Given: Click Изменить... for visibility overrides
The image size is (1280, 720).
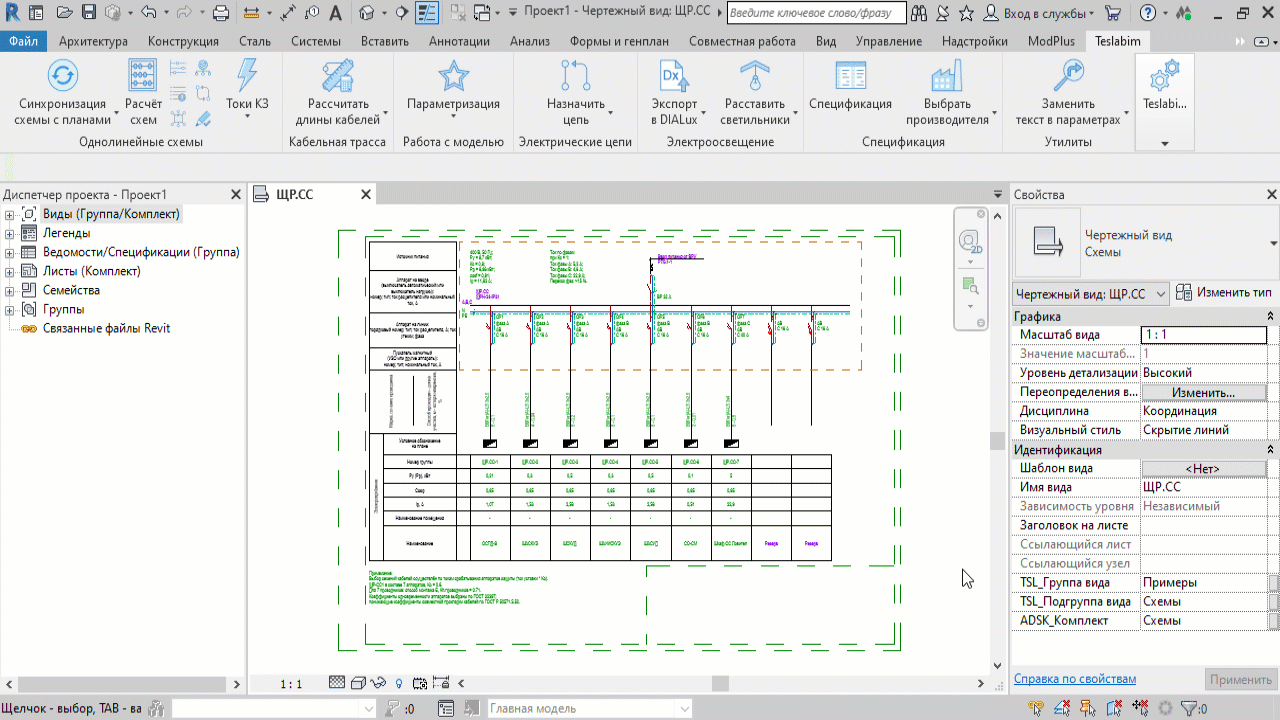Looking at the screenshot, I should 1204,393.
